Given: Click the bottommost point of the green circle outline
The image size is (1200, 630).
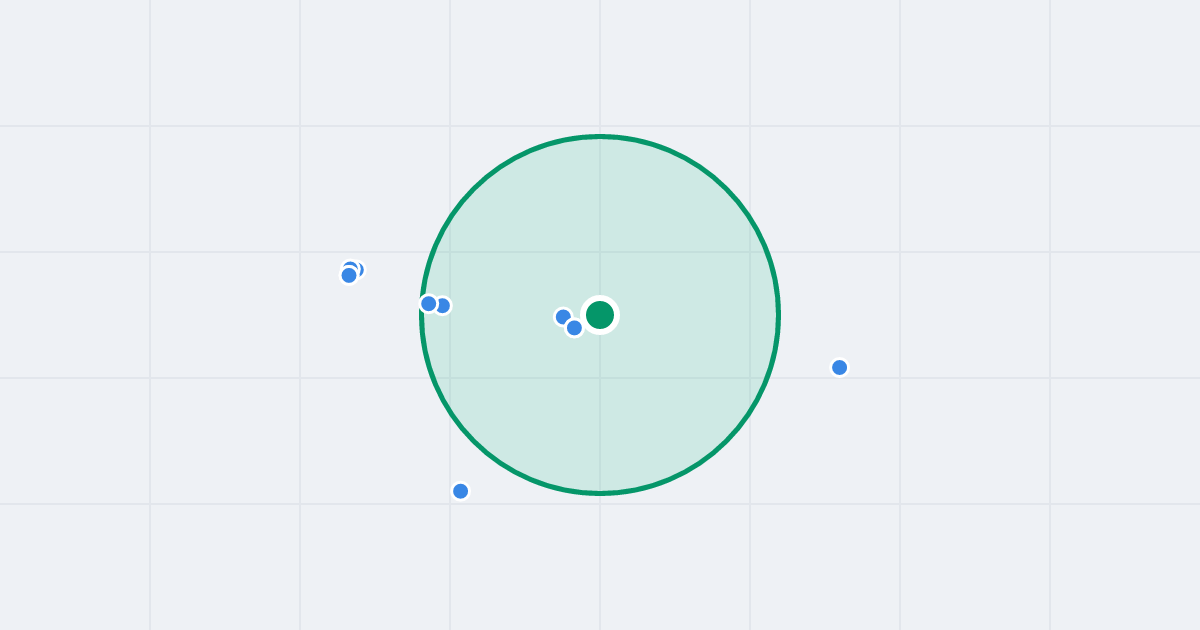Looking at the screenshot, I should click(600, 493).
